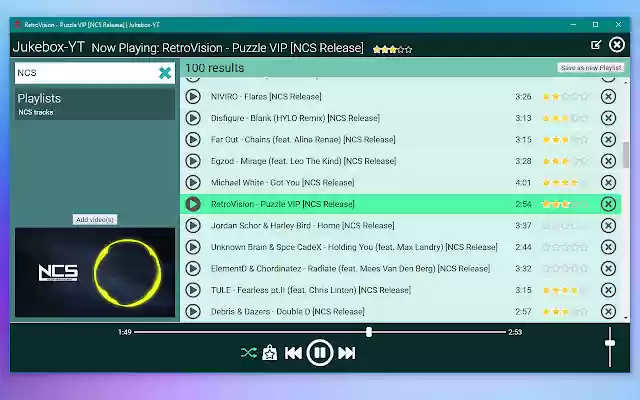Image resolution: width=640 pixels, height=400 pixels.
Task: Play TULE - Fearless pt.II track
Action: tap(193, 290)
